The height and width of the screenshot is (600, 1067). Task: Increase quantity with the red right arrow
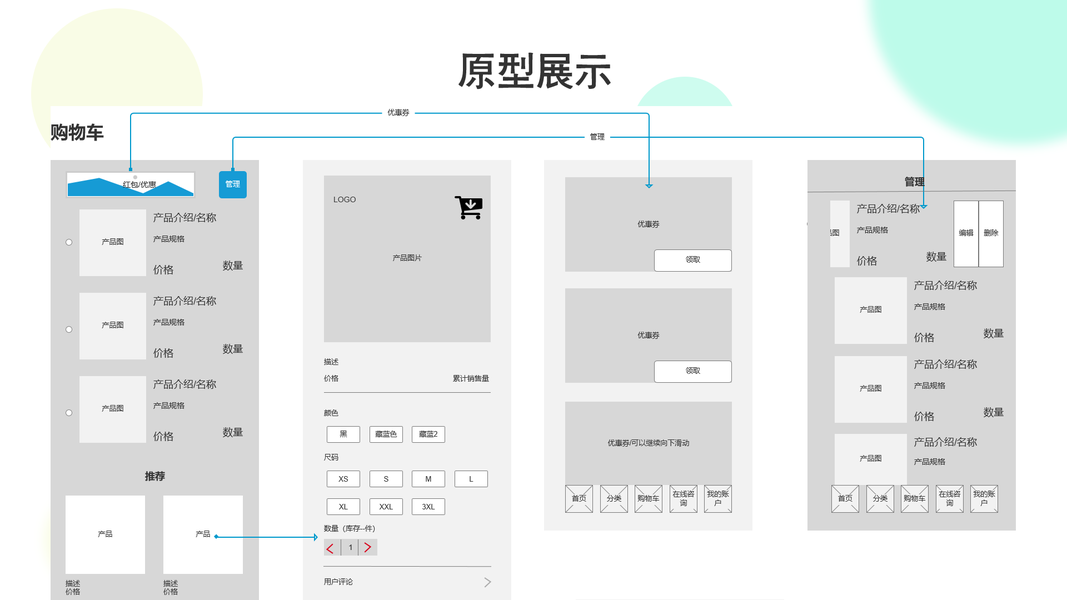[368, 548]
